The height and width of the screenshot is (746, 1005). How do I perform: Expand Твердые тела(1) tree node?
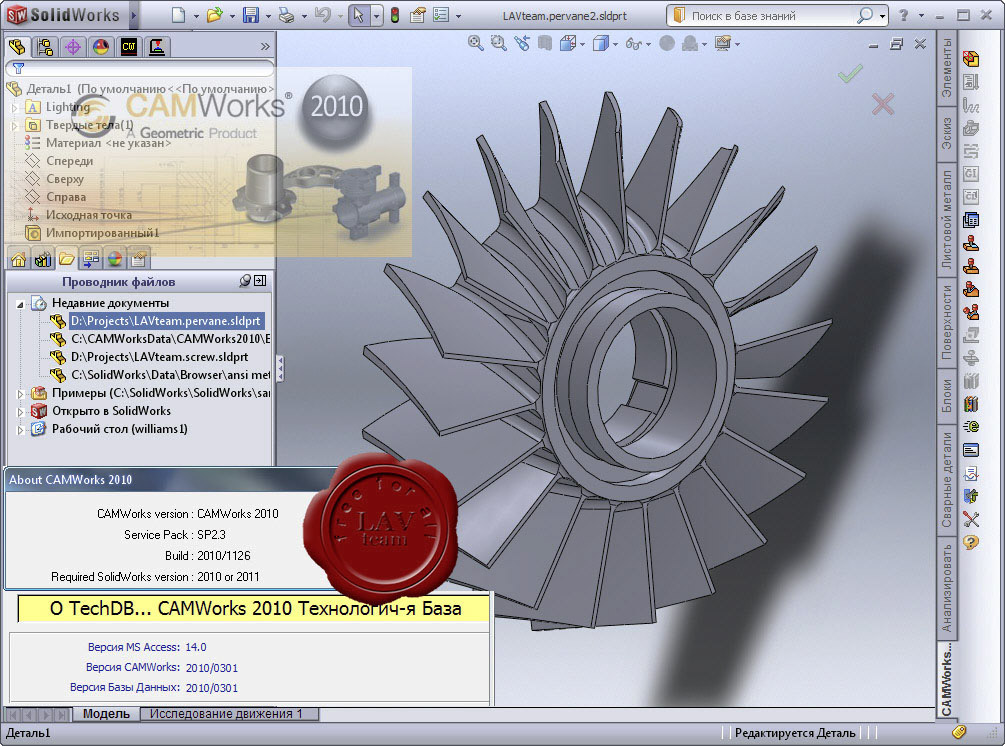point(14,126)
